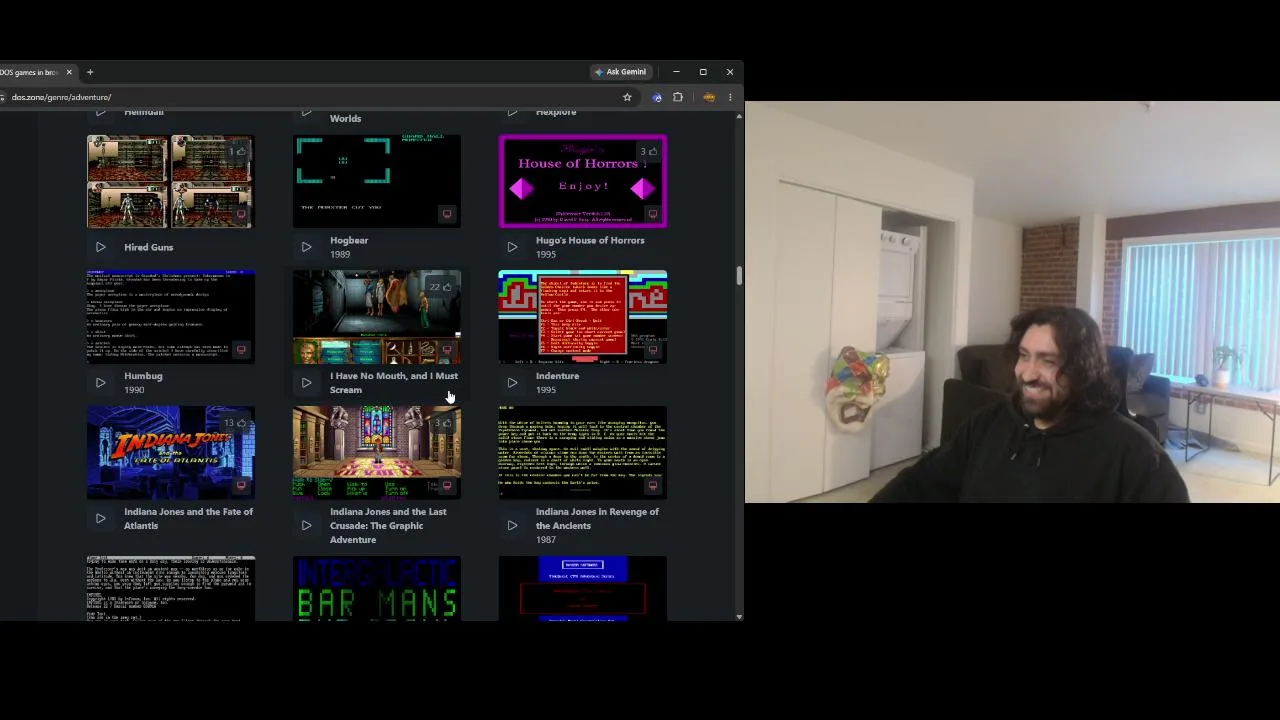Click the year 1987 under Revenge of the Ancients

(x=546, y=540)
